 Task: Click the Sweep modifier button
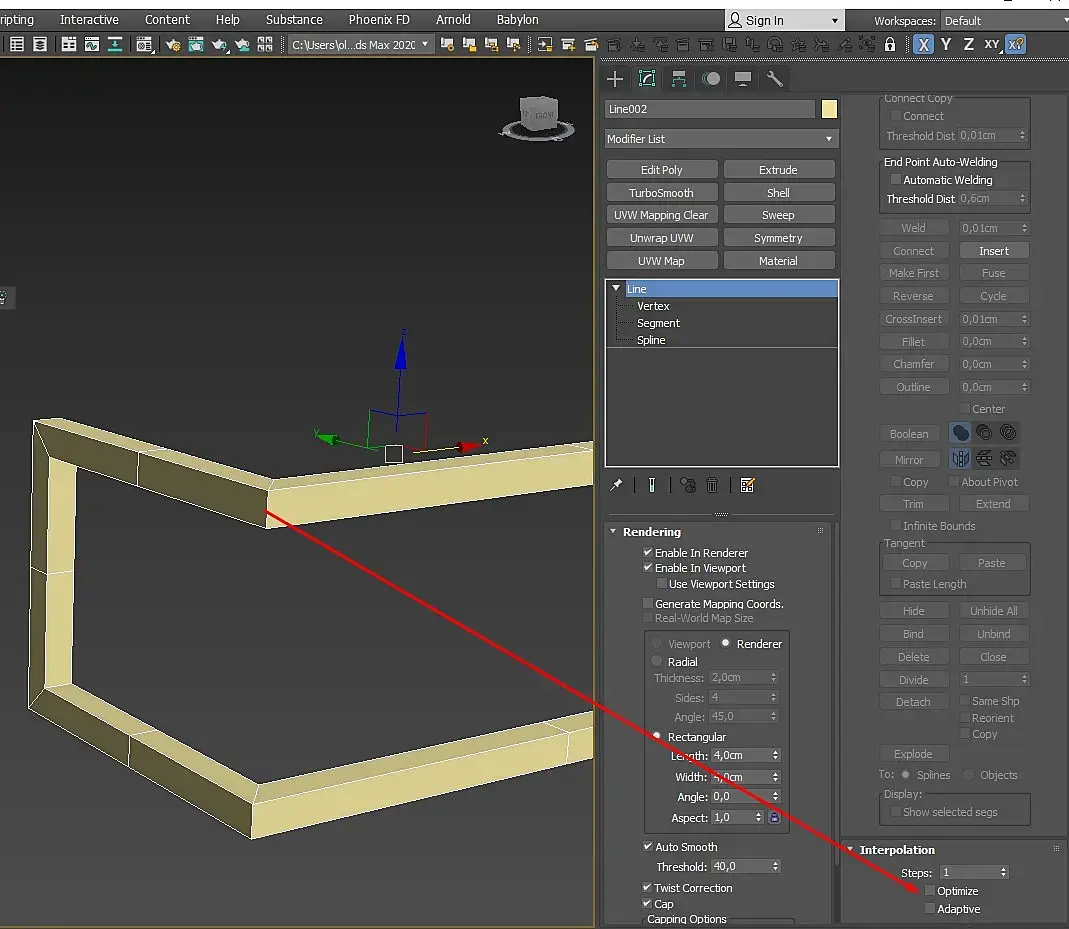(778, 215)
